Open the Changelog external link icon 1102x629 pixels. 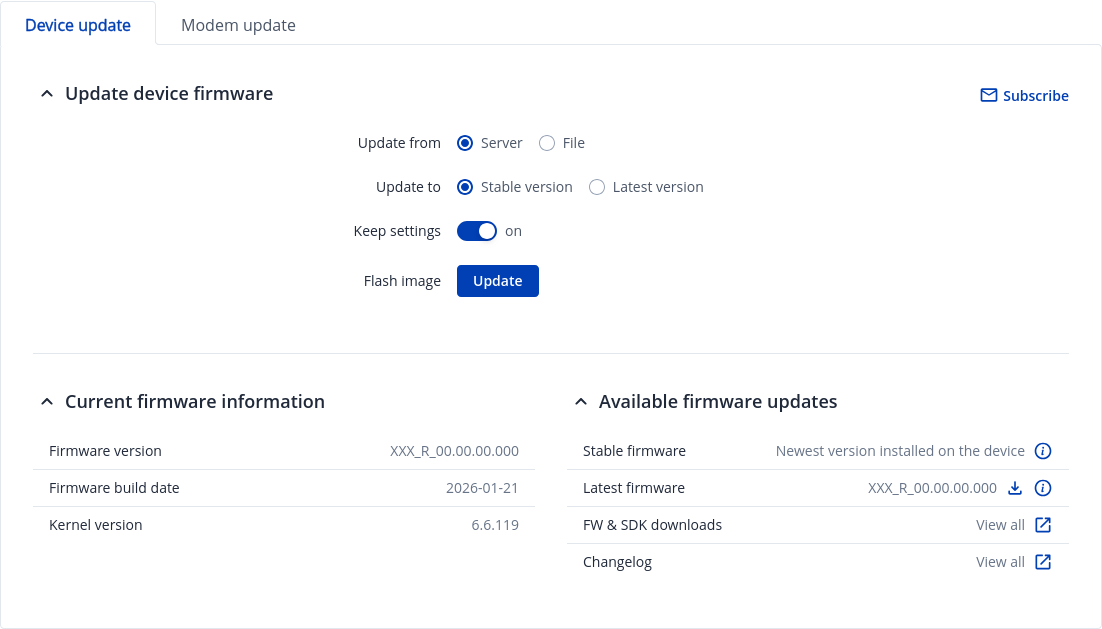click(x=1042, y=562)
